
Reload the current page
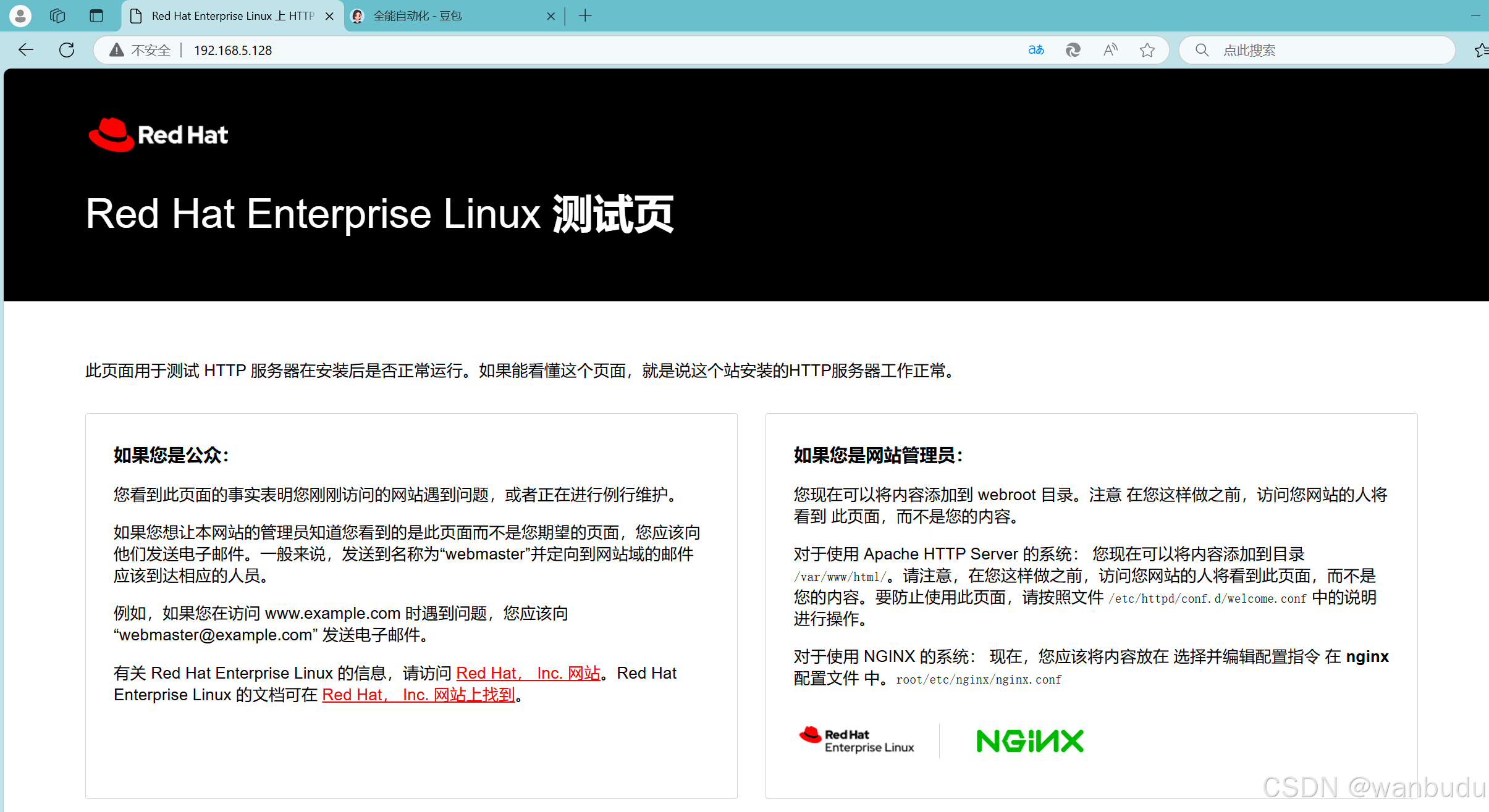(x=67, y=50)
